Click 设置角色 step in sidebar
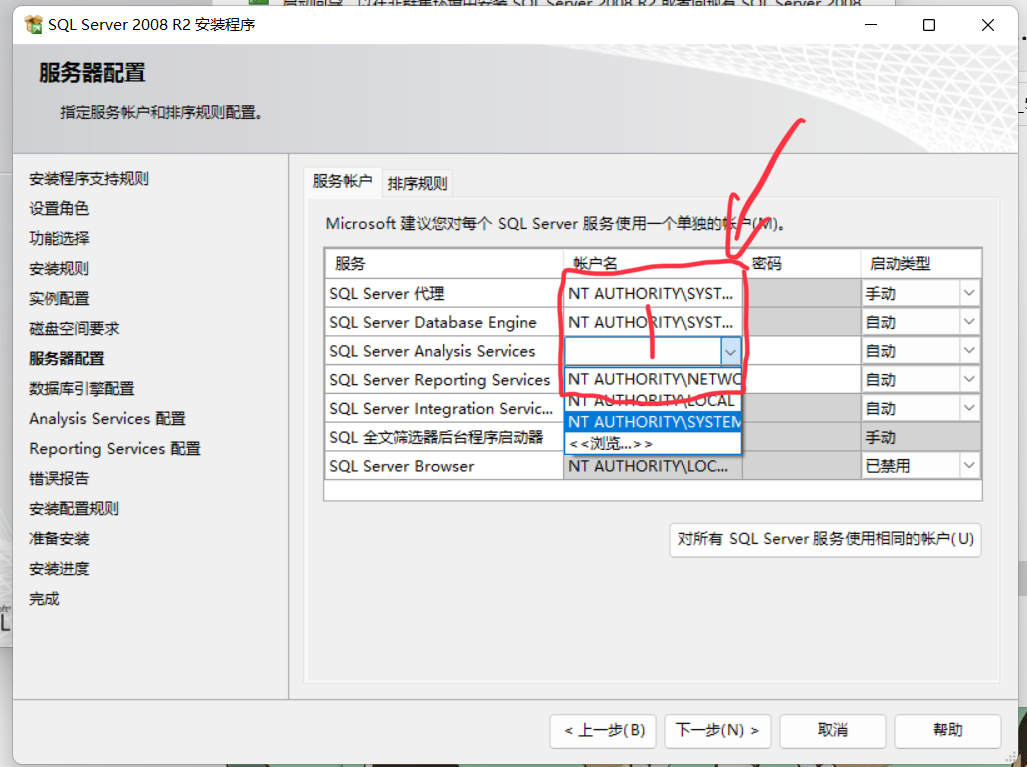 pyautogui.click(x=59, y=208)
